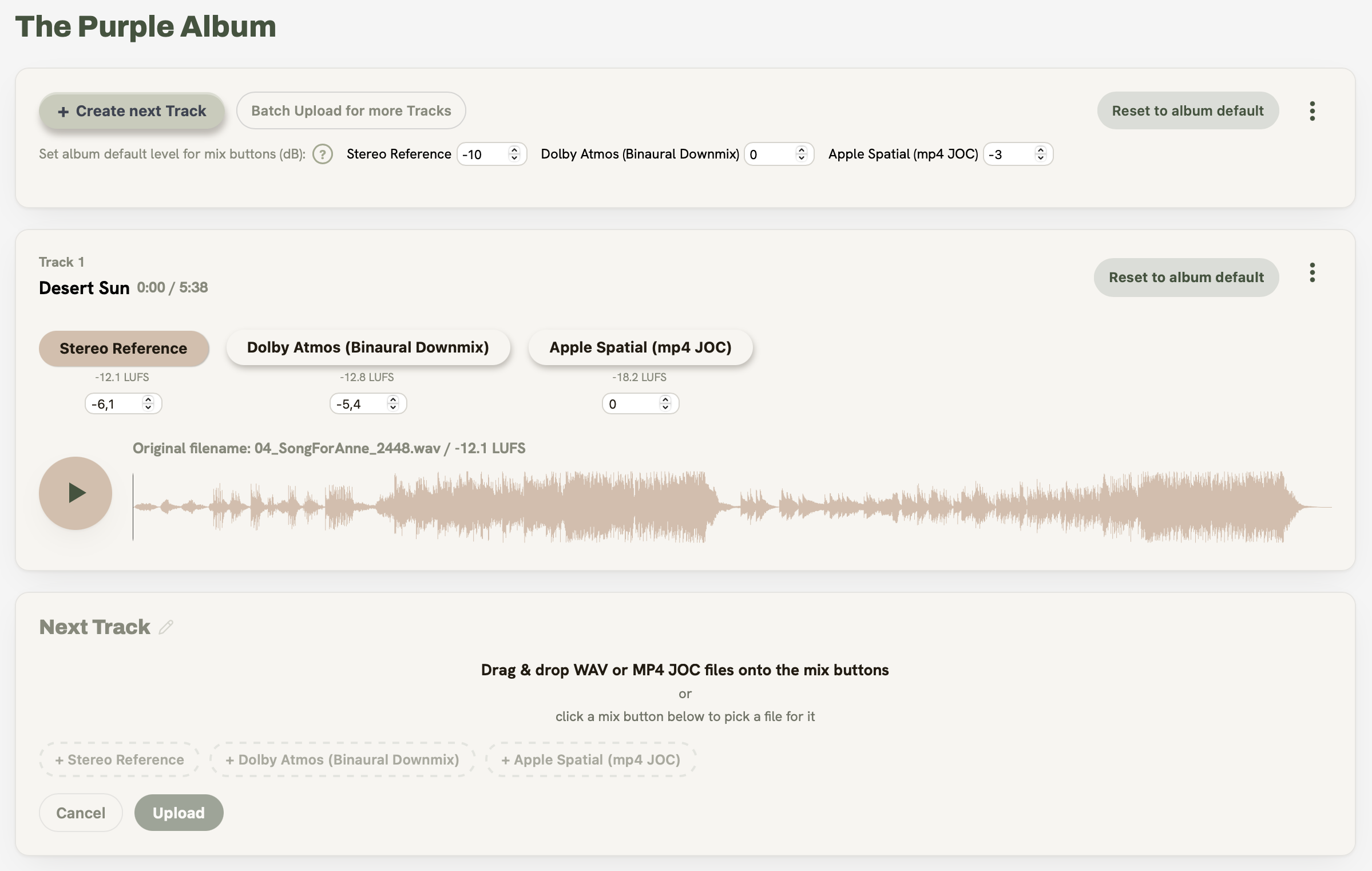Click the -12.8 LUFS reading
This screenshot has width=1372, height=871.
(x=367, y=377)
